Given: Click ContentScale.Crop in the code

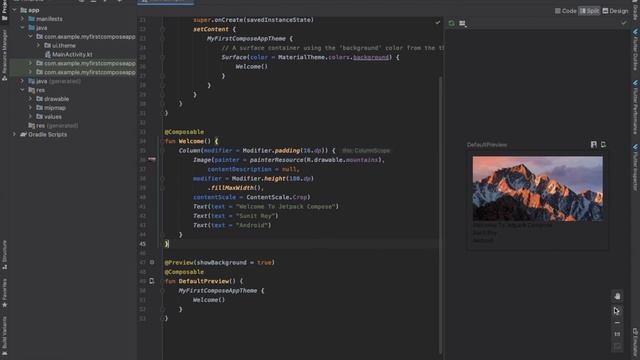Looking at the screenshot, I should [x=278, y=197].
